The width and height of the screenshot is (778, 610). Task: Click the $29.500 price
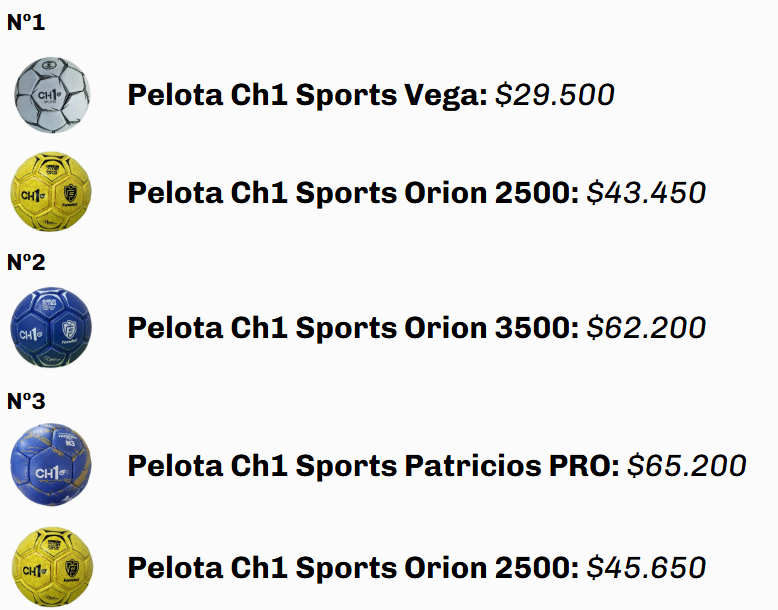pyautogui.click(x=555, y=95)
